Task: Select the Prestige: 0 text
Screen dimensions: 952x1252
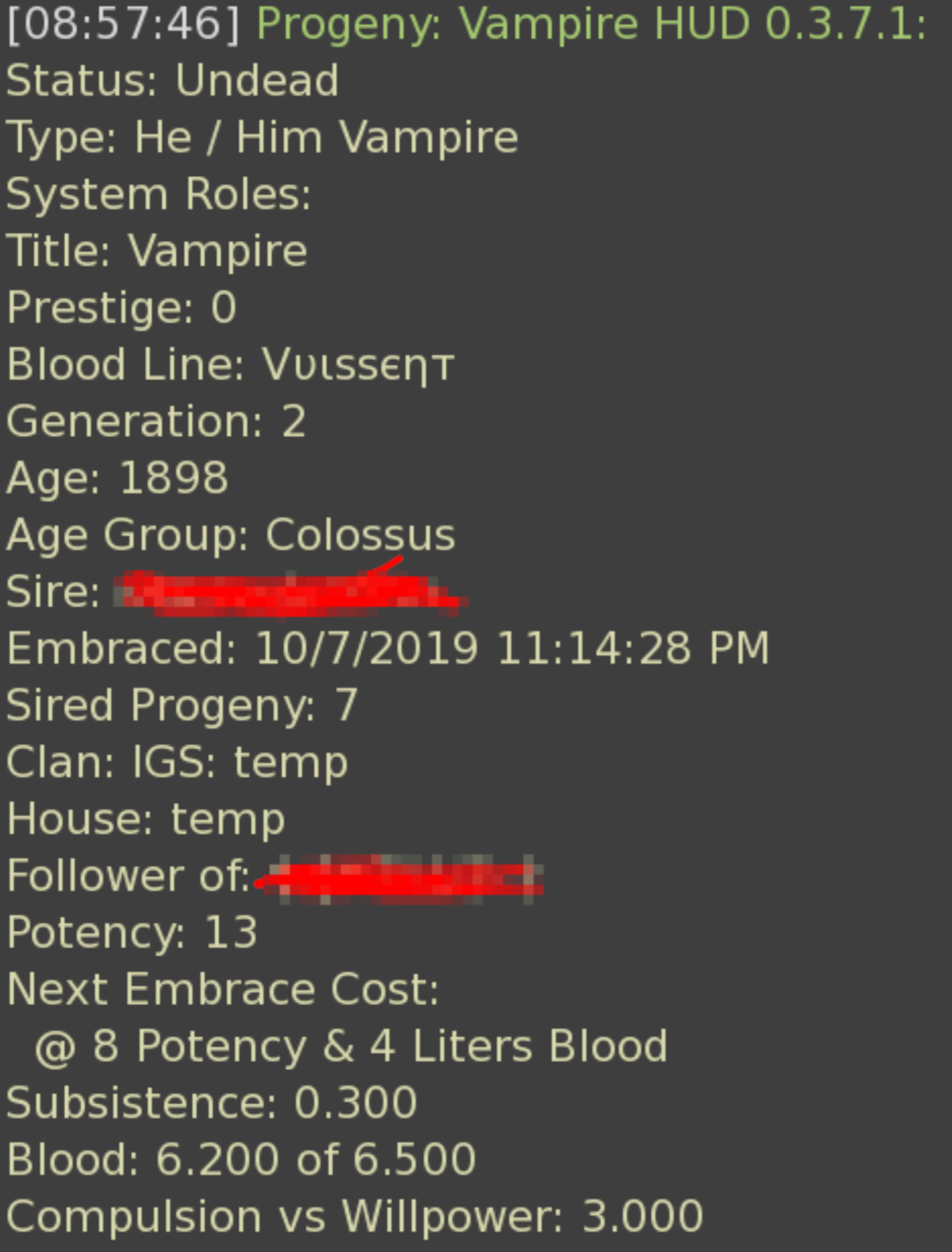Action: [121, 308]
